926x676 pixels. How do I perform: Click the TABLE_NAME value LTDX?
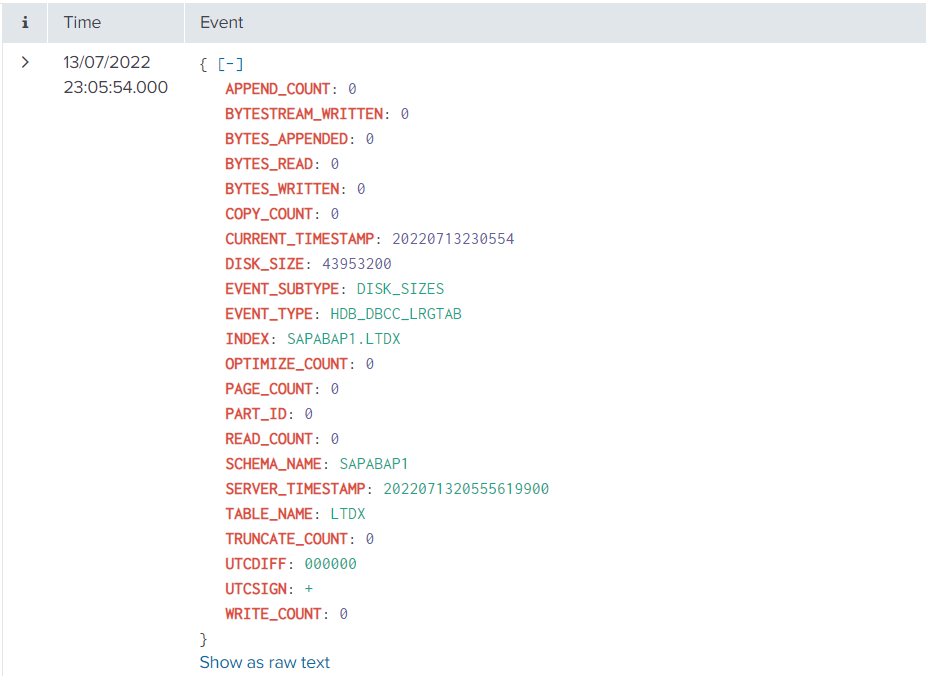click(347, 514)
